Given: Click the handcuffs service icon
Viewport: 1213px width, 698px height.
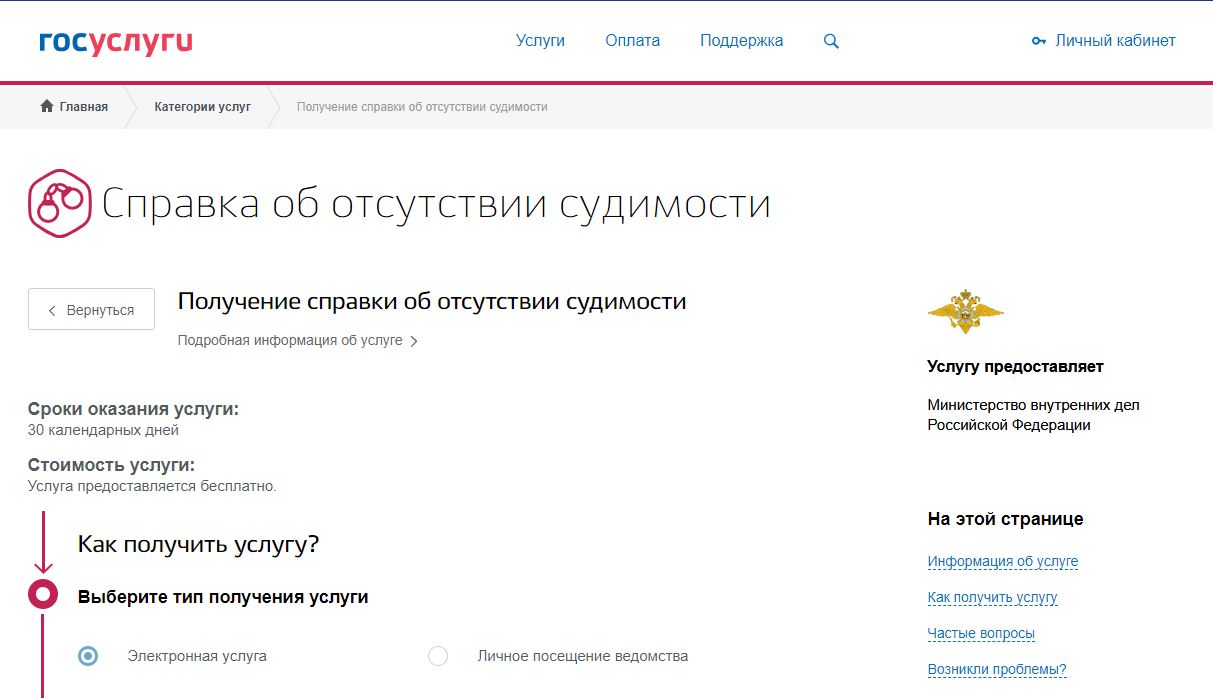Looking at the screenshot, I should point(59,203).
